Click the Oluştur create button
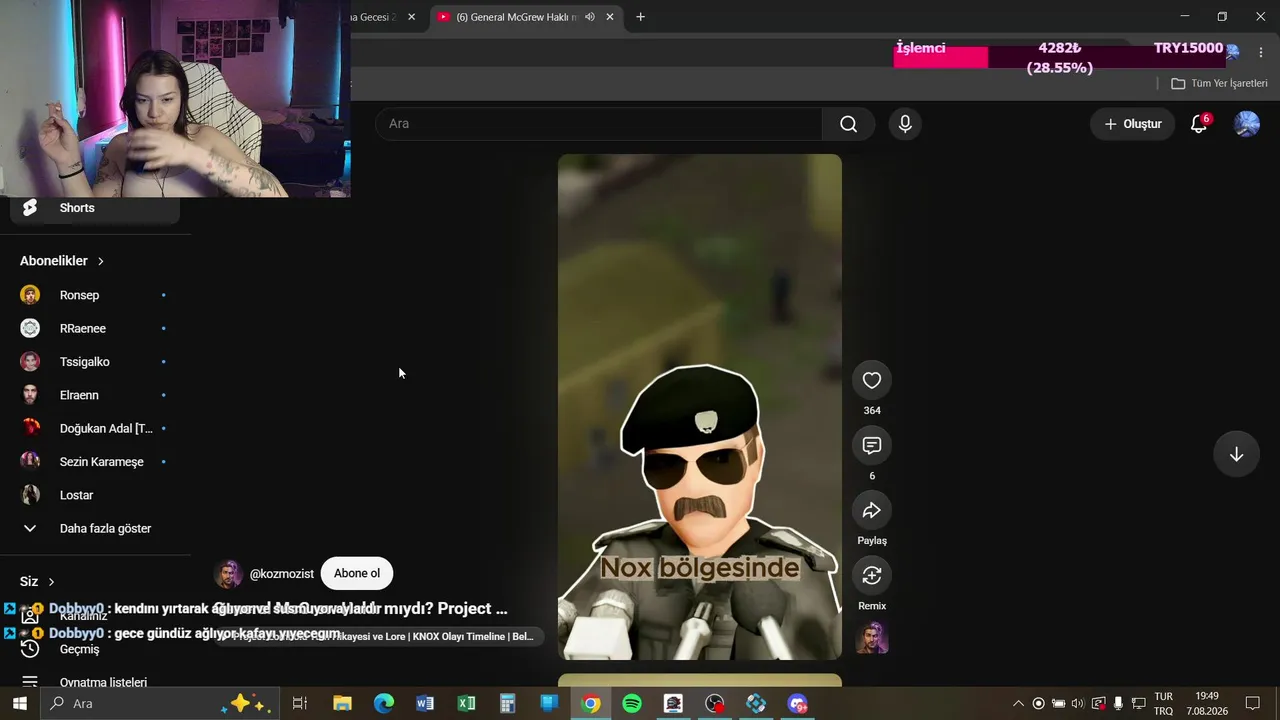 tap(1132, 124)
